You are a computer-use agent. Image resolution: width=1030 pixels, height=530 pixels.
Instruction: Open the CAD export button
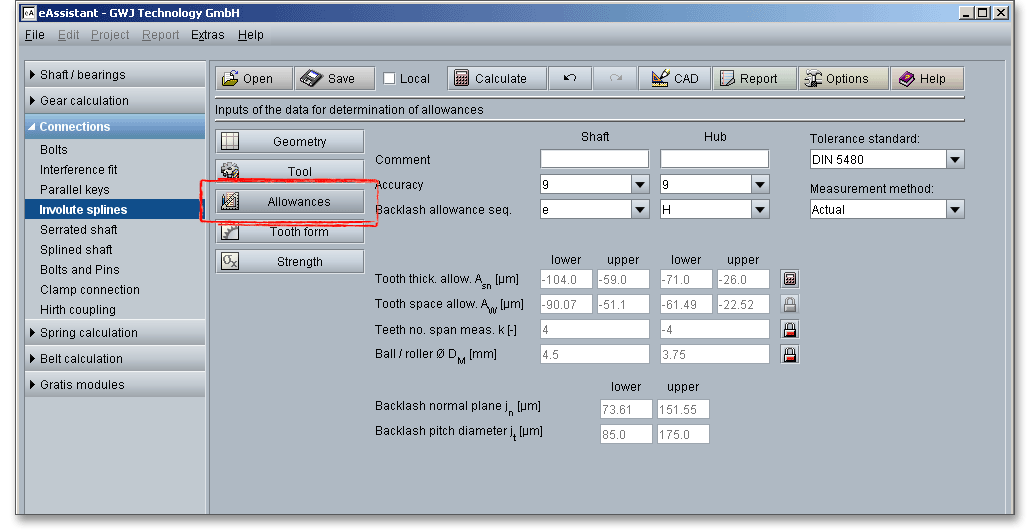[x=674, y=79]
